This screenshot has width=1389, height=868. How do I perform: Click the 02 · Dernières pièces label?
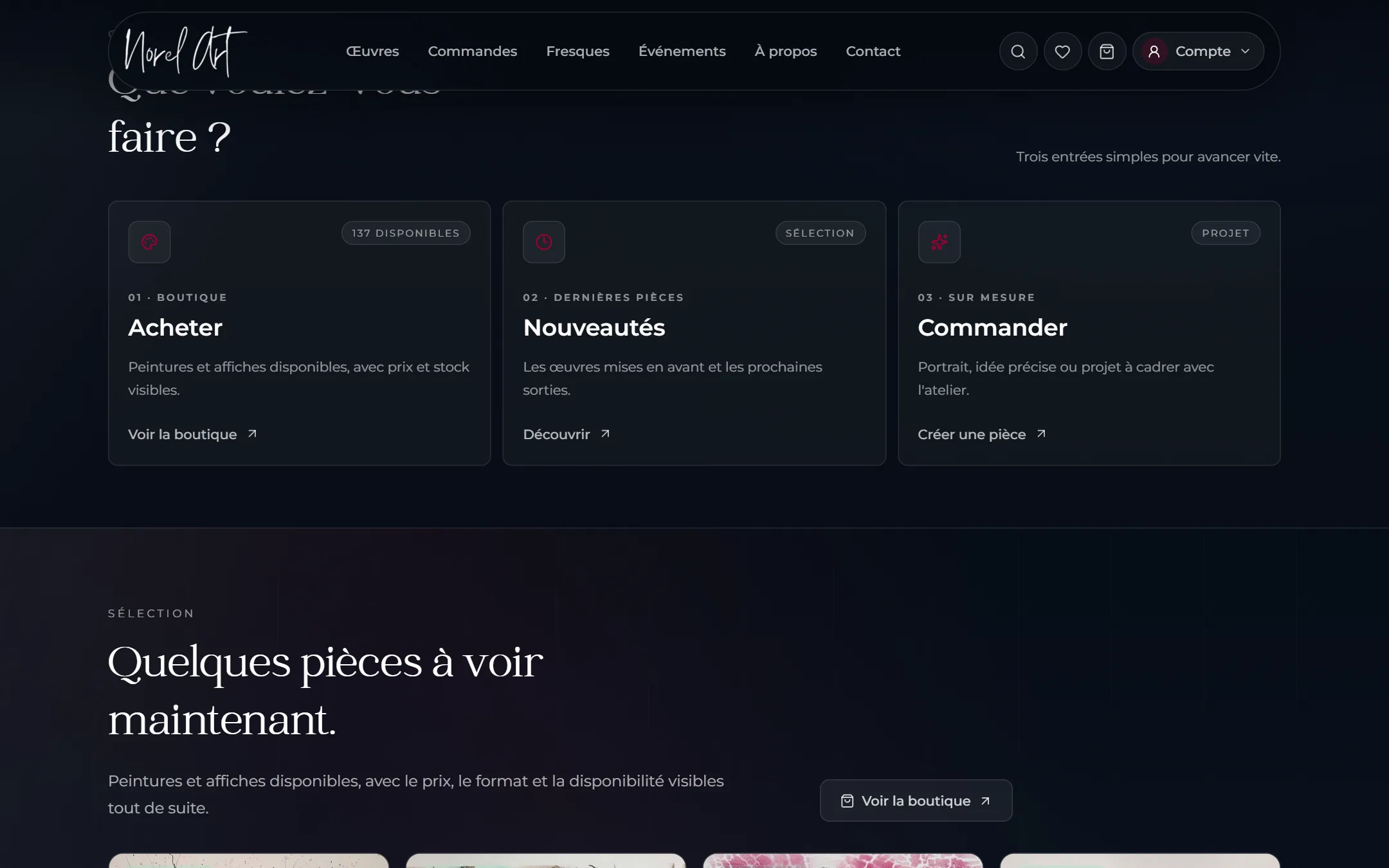click(x=603, y=297)
